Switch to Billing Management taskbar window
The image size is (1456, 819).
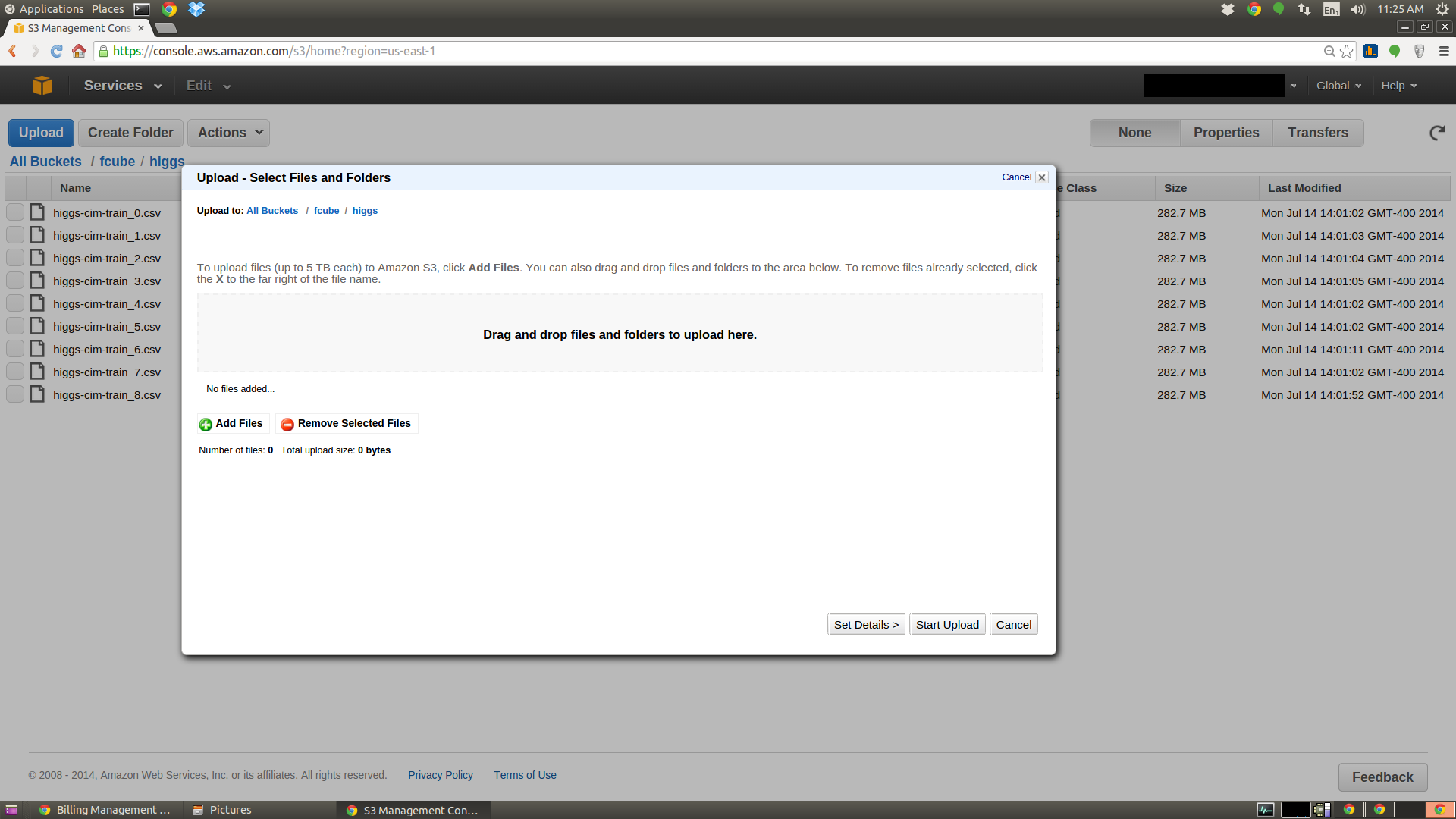(105, 810)
